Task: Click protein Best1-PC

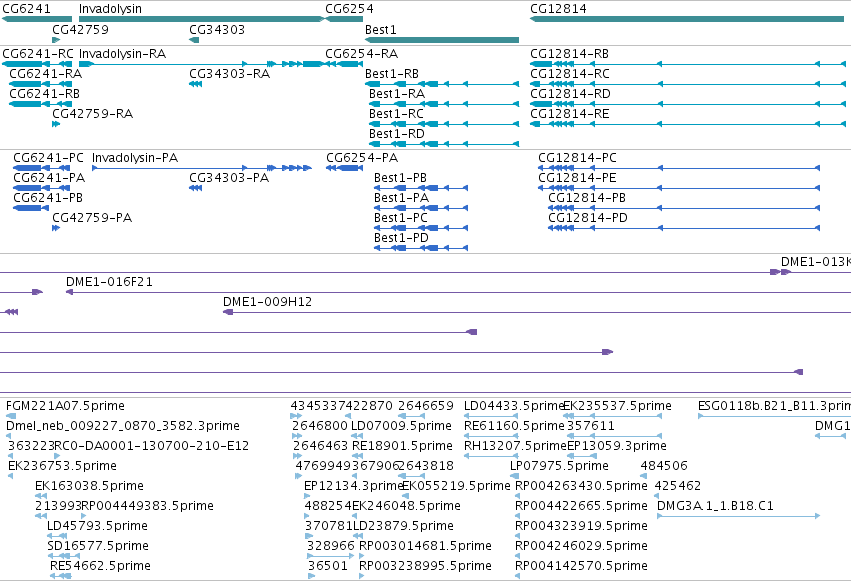Action: pos(401,218)
